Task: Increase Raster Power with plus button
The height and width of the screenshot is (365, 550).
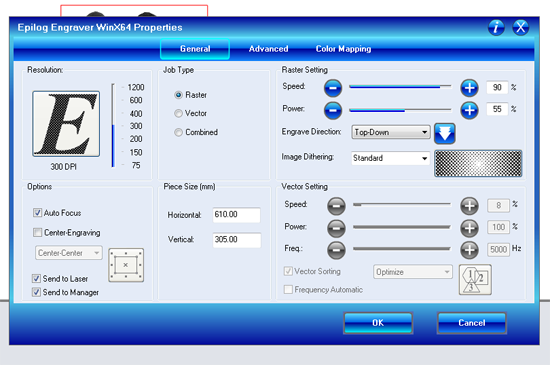Action: [x=469, y=110]
